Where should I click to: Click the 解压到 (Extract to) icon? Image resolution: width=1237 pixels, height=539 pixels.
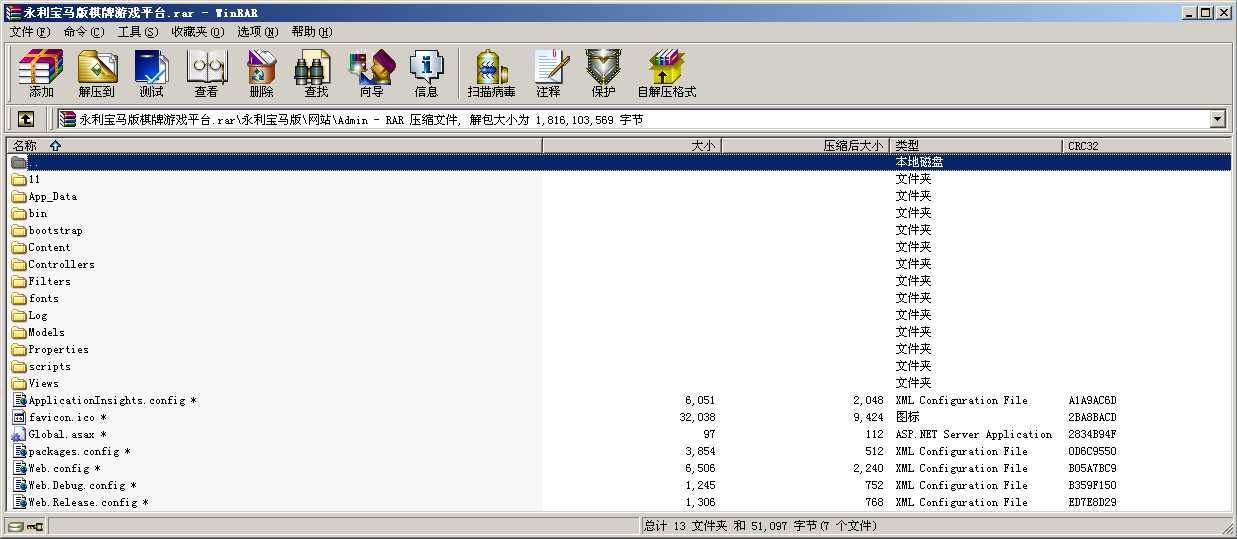pos(97,73)
